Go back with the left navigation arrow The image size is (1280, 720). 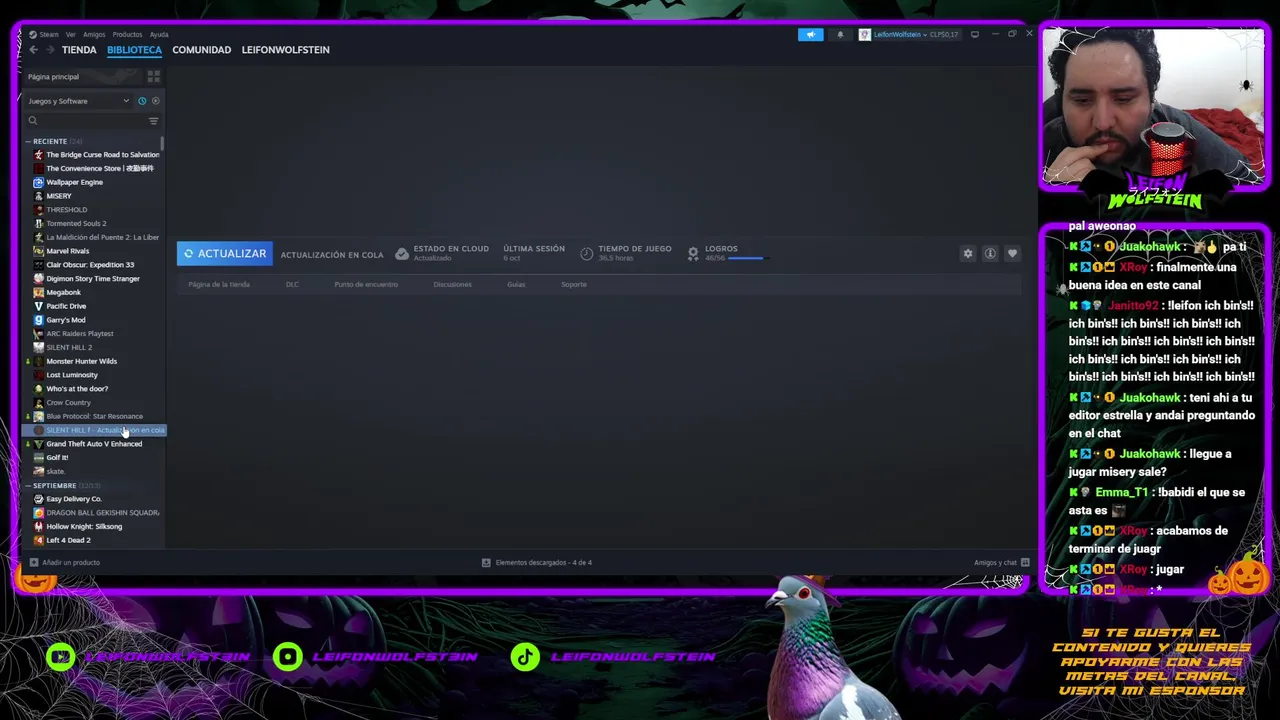click(33, 50)
